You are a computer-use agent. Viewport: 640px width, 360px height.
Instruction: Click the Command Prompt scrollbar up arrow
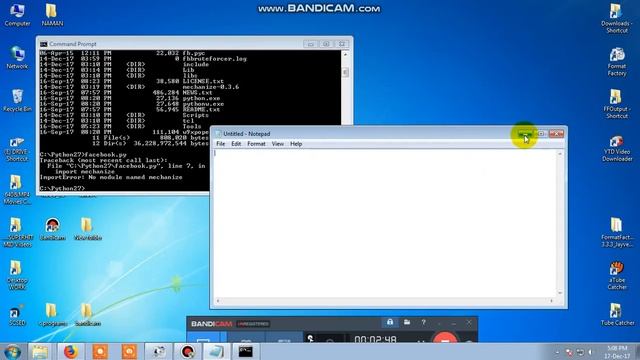coord(345,54)
